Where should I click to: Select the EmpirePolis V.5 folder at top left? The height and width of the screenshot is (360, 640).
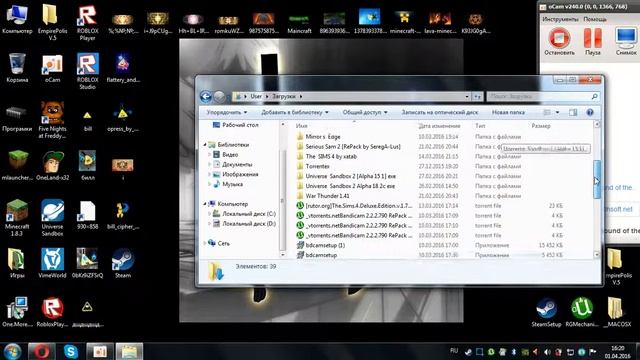pyautogui.click(x=52, y=22)
